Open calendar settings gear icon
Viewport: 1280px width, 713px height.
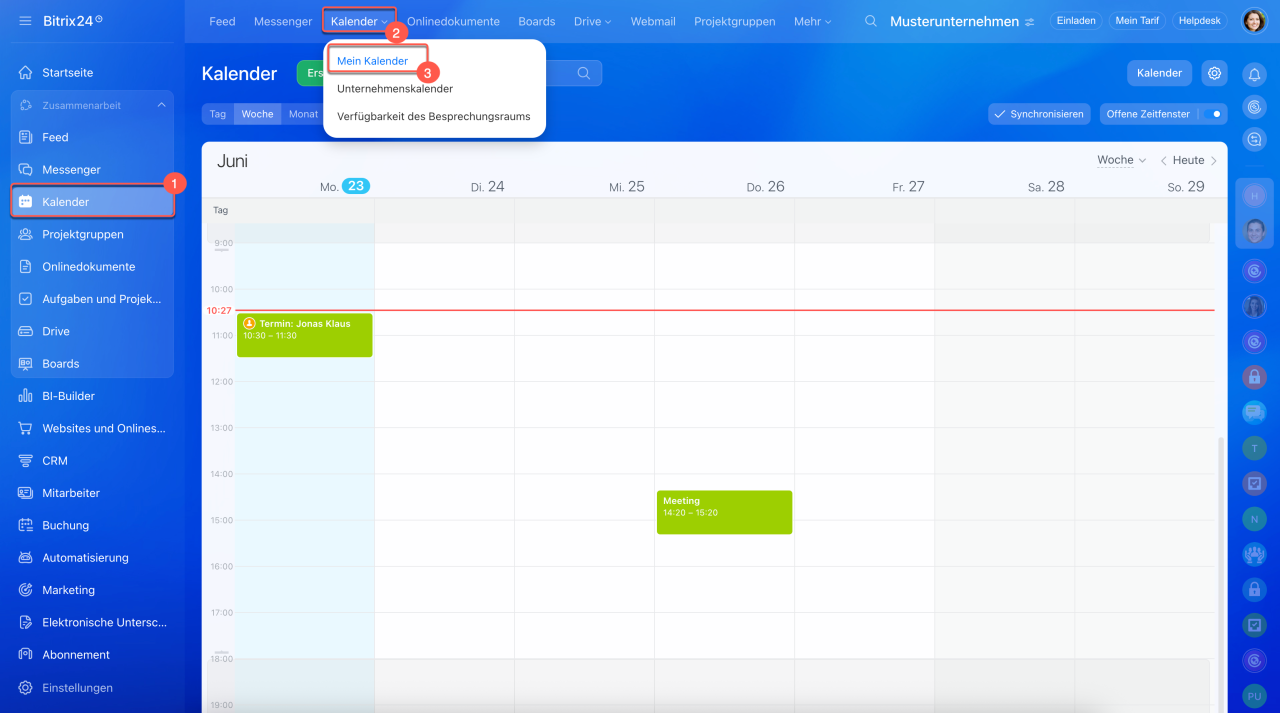click(x=1214, y=73)
